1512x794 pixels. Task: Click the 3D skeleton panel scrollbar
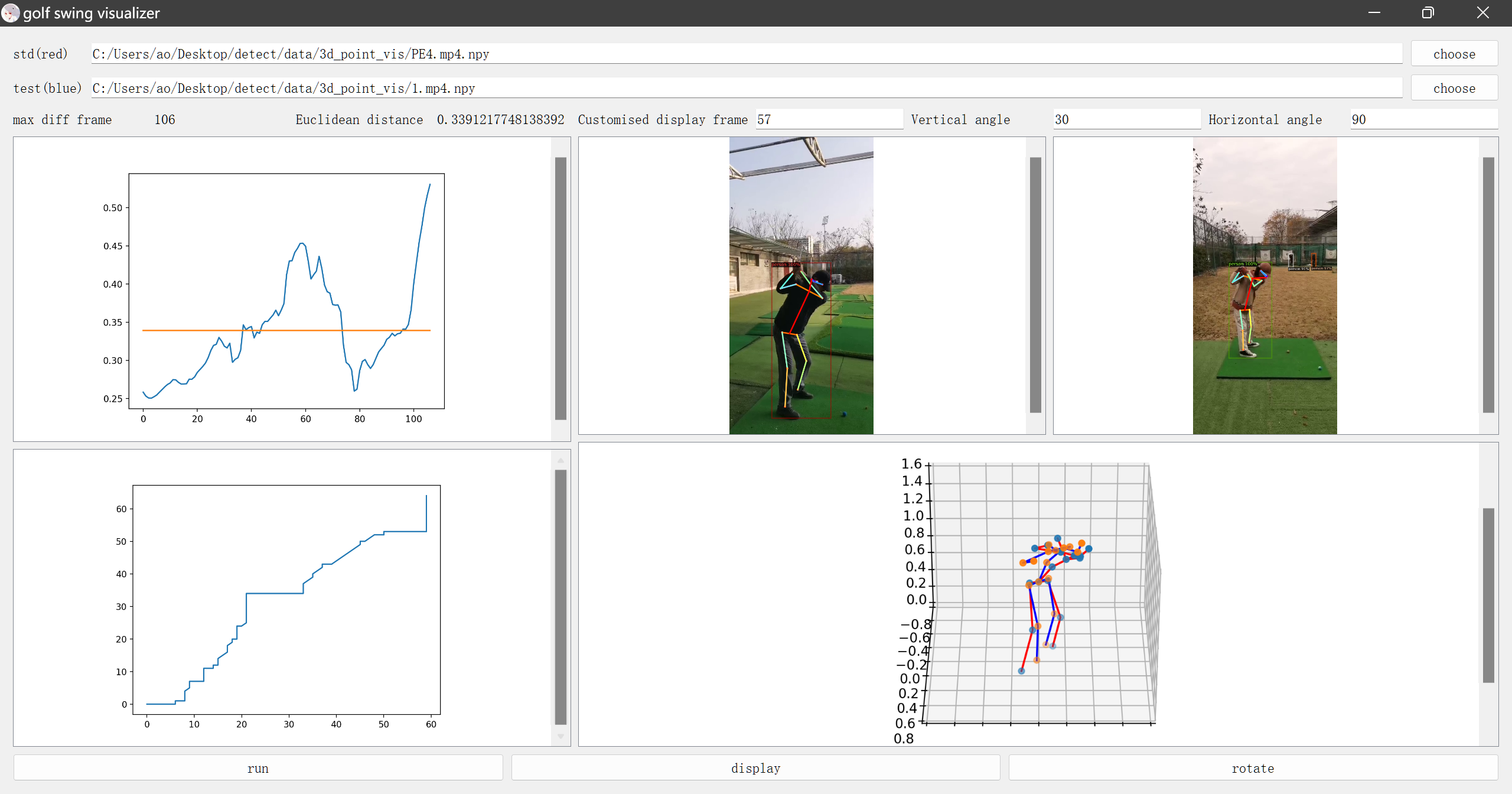coord(1488,595)
